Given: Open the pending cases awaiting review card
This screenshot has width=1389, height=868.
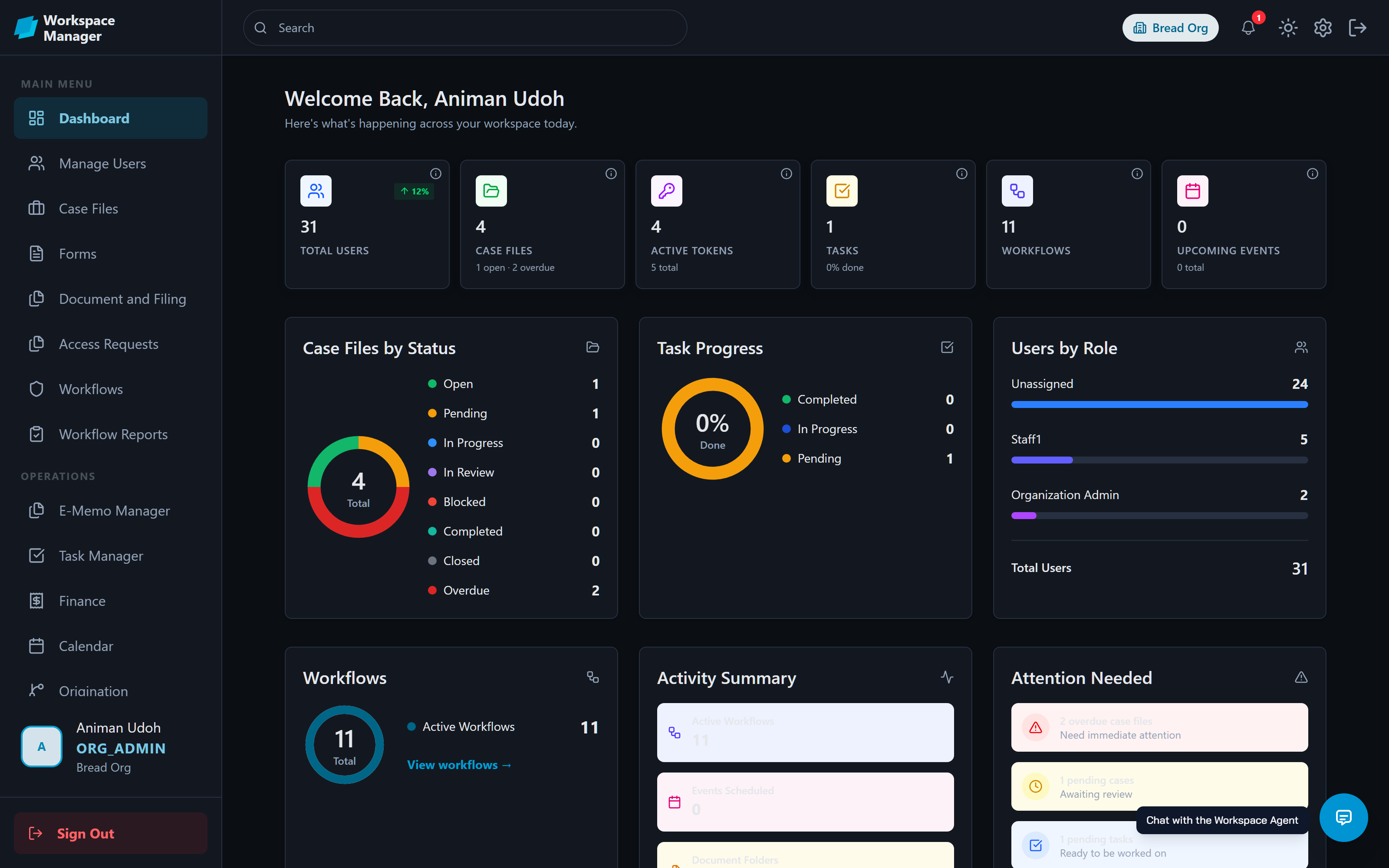Looking at the screenshot, I should pyautogui.click(x=1159, y=786).
